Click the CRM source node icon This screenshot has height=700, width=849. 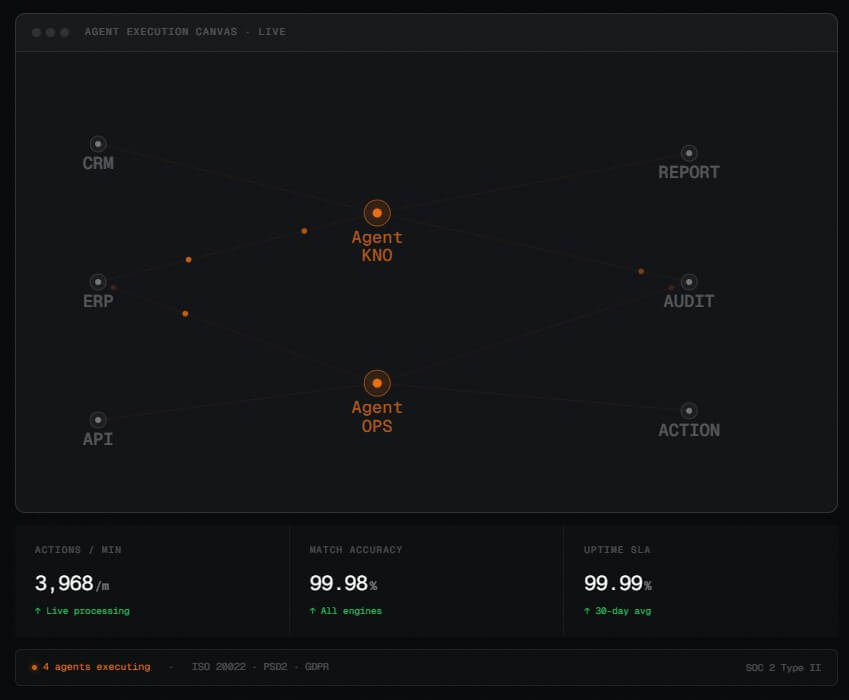point(98,144)
